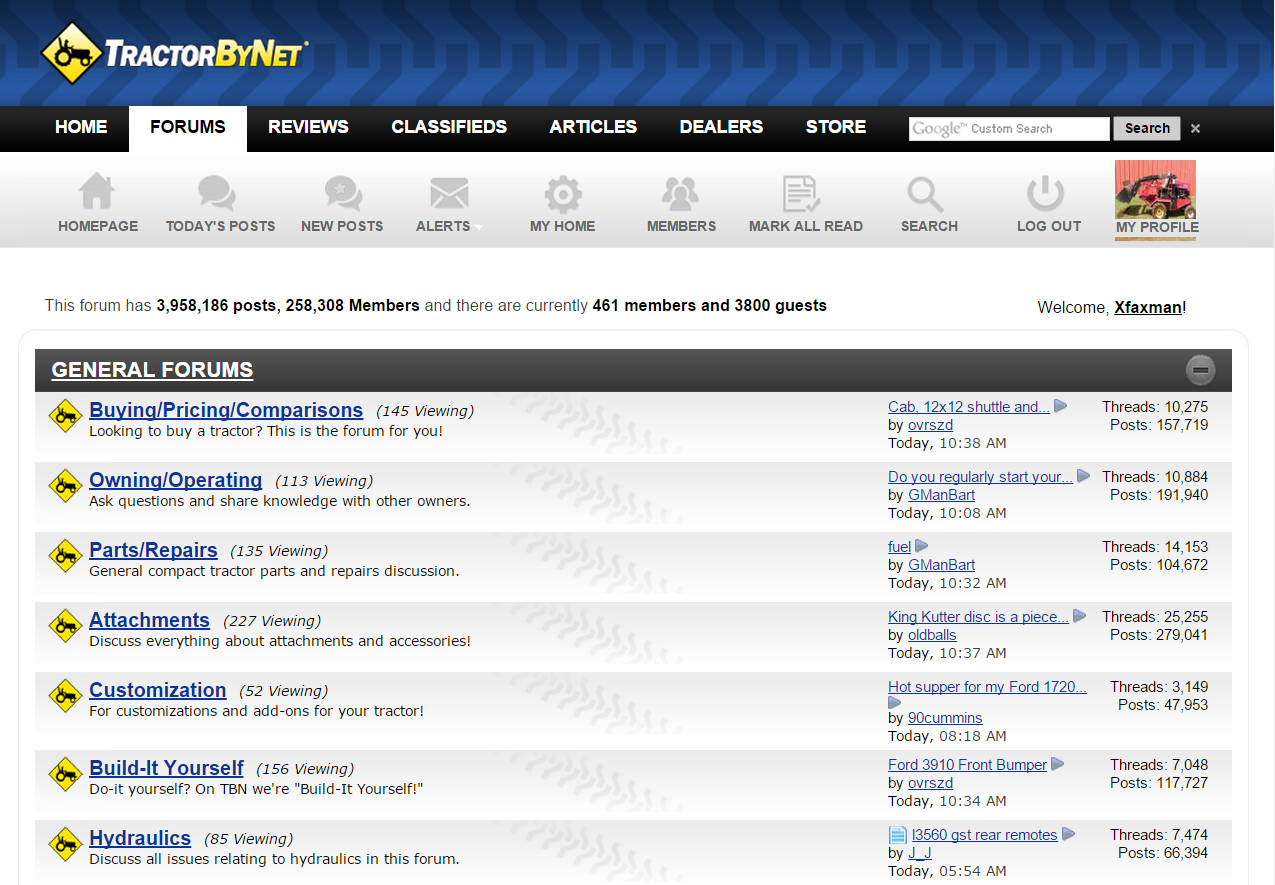Expand the Alerts dropdown menu

click(449, 226)
